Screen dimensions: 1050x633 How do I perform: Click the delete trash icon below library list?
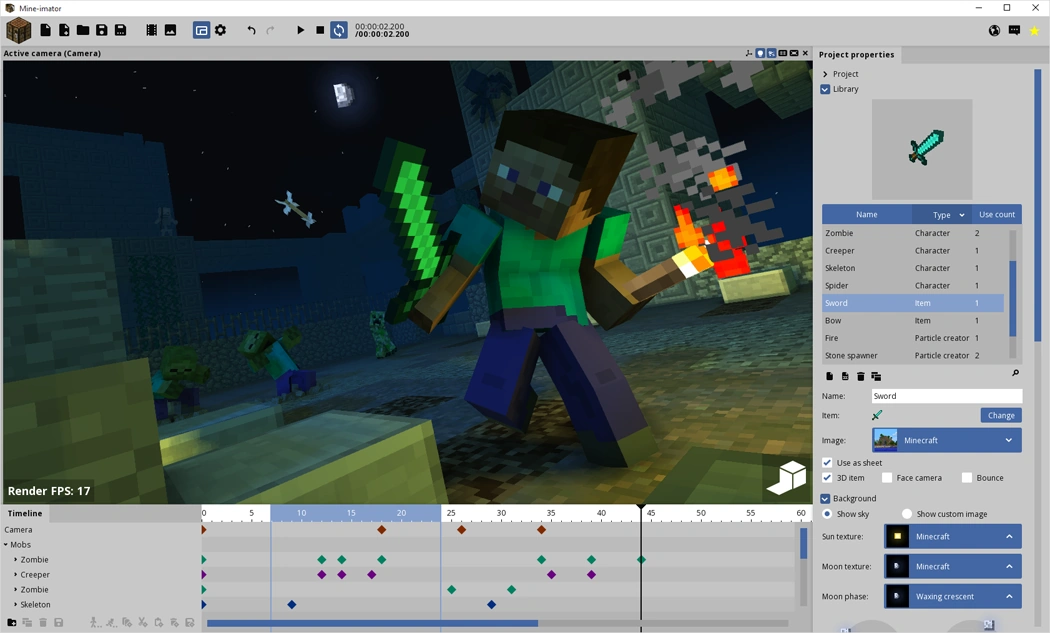click(860, 376)
